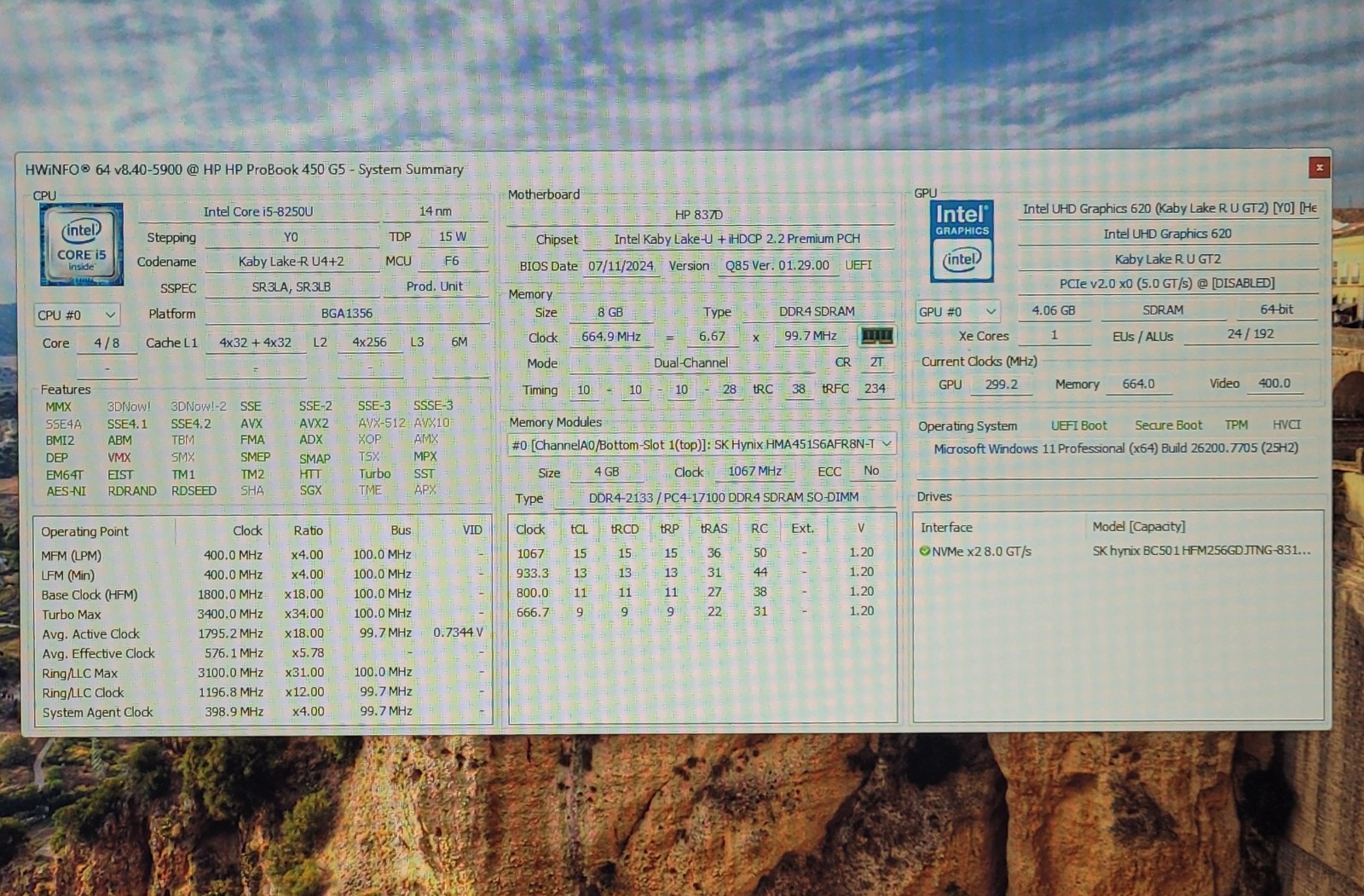The width and height of the screenshot is (1364, 896).
Task: Click the Interface column header in Drives
Action: coord(946,528)
